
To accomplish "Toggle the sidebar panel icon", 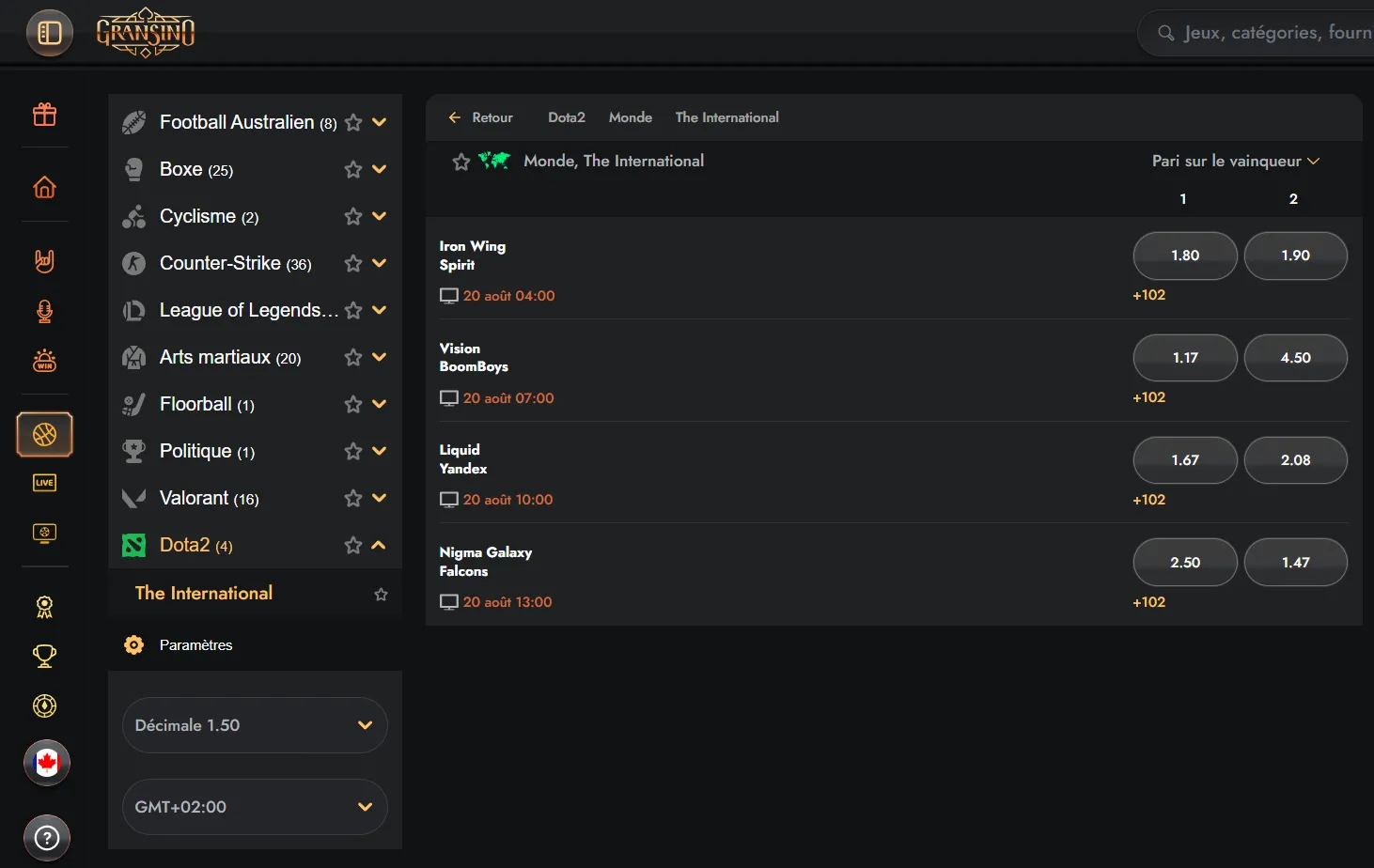I will [x=50, y=33].
